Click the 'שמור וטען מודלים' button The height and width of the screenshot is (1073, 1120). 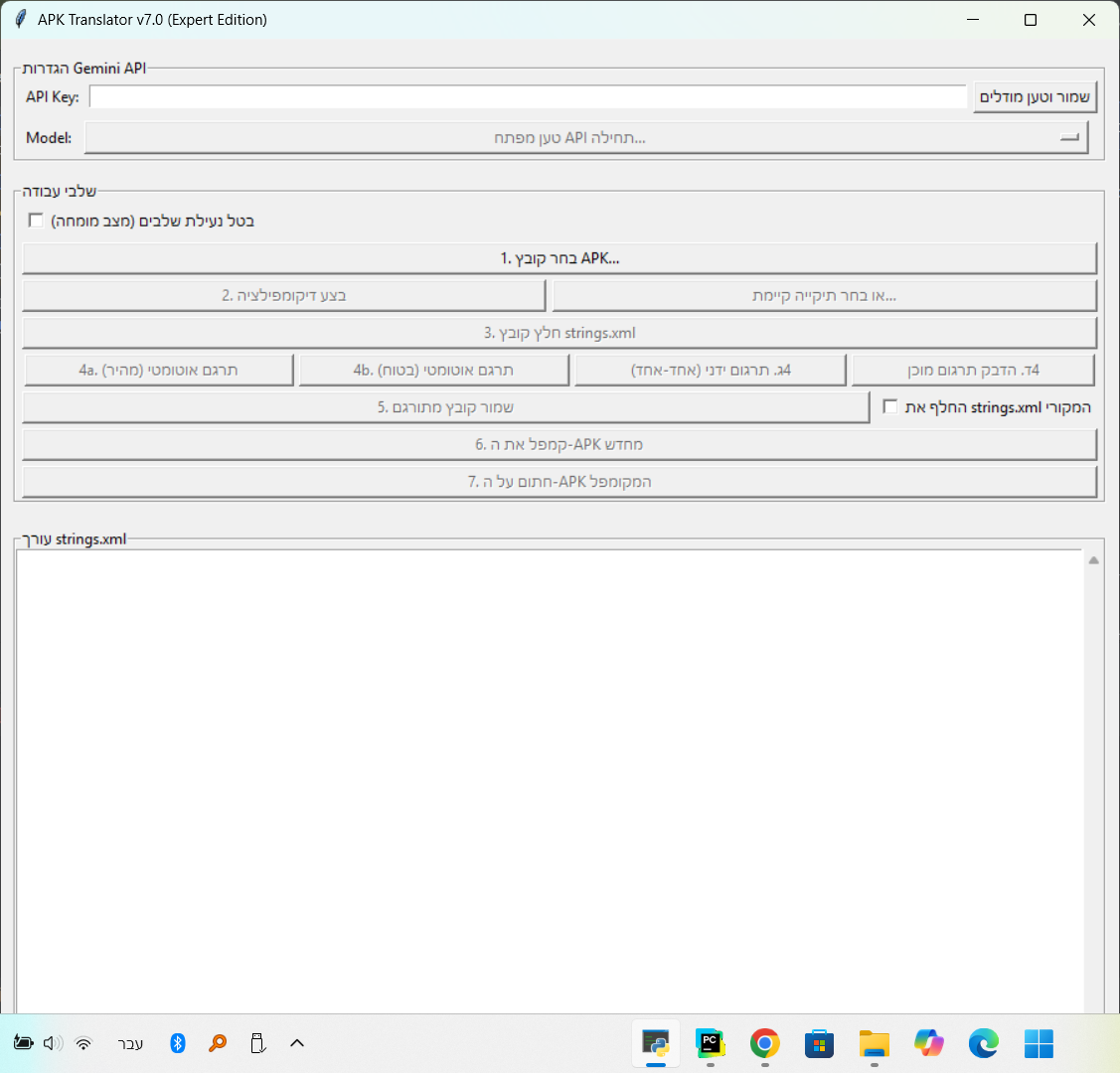coord(1035,97)
